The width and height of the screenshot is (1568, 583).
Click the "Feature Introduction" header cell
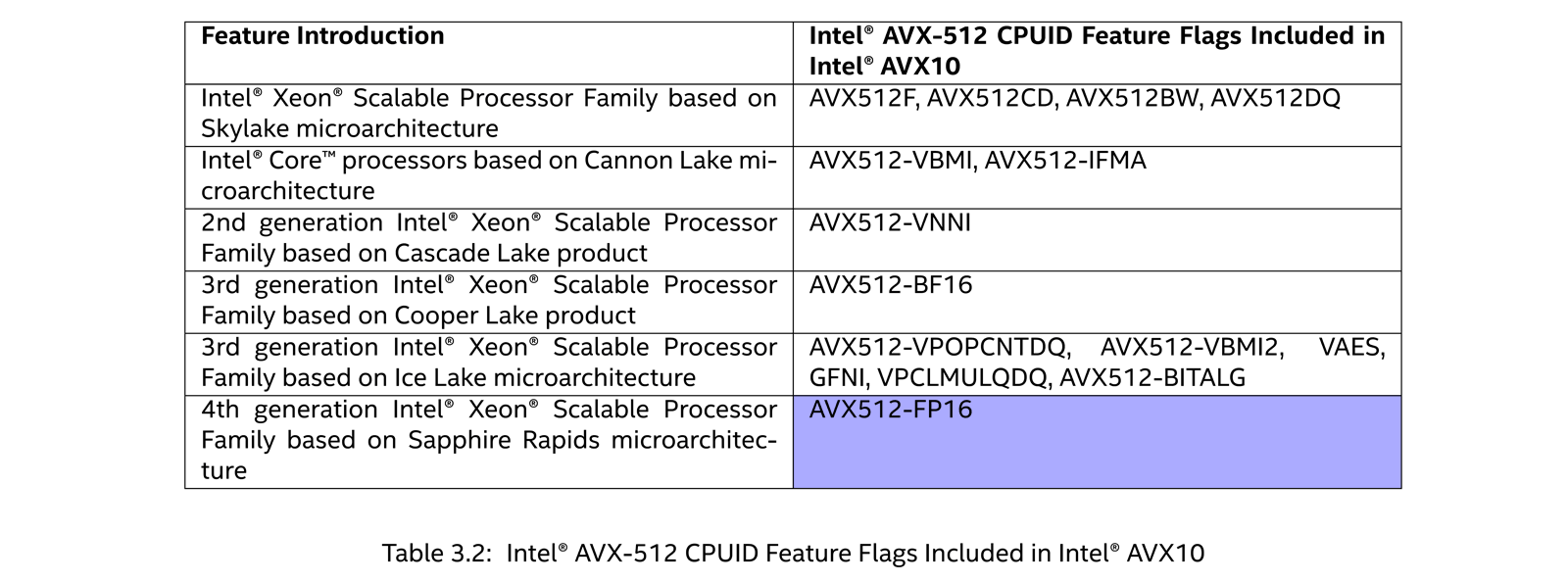click(322, 36)
